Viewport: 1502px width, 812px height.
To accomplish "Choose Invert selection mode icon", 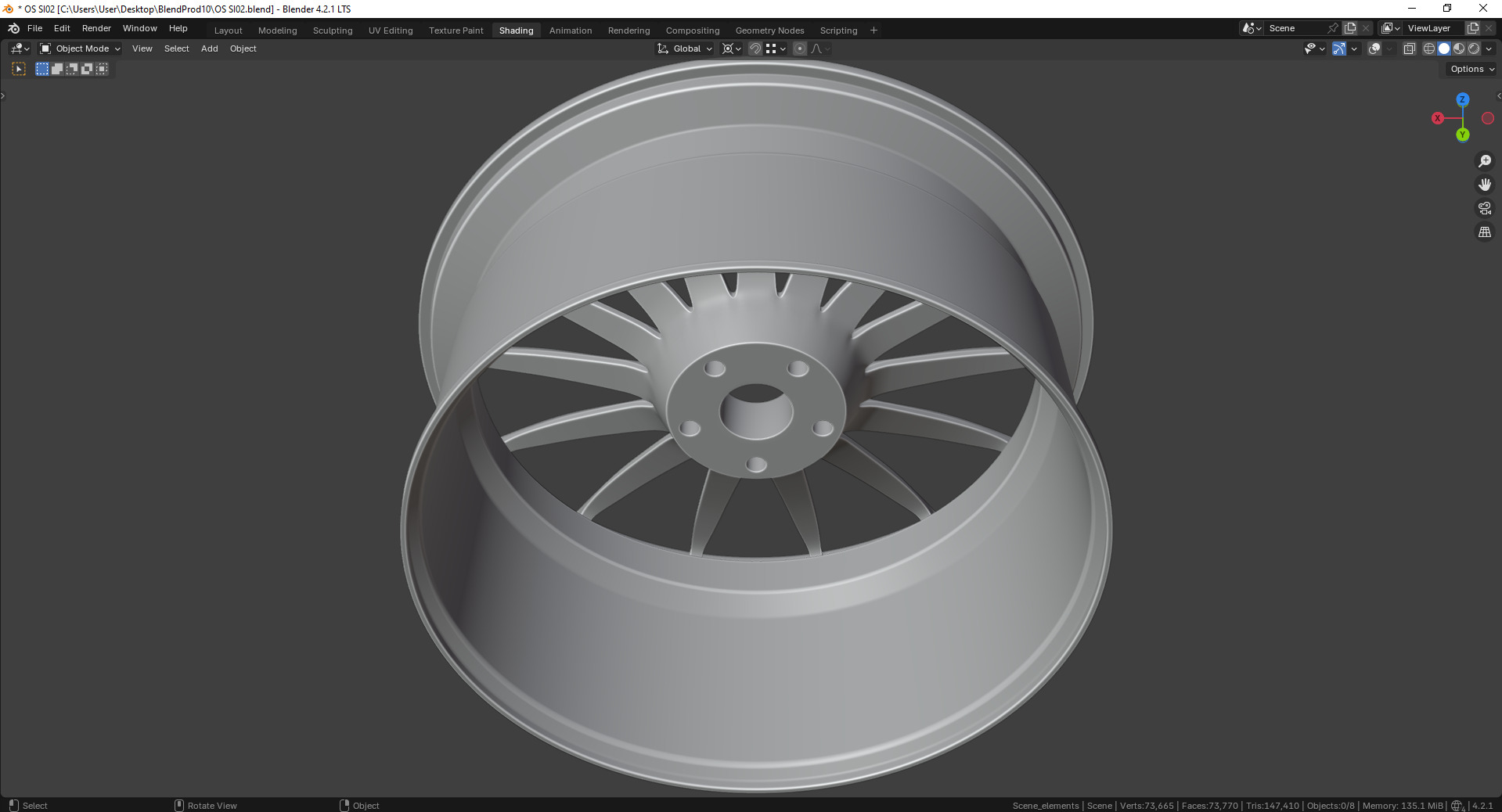I will (87, 69).
